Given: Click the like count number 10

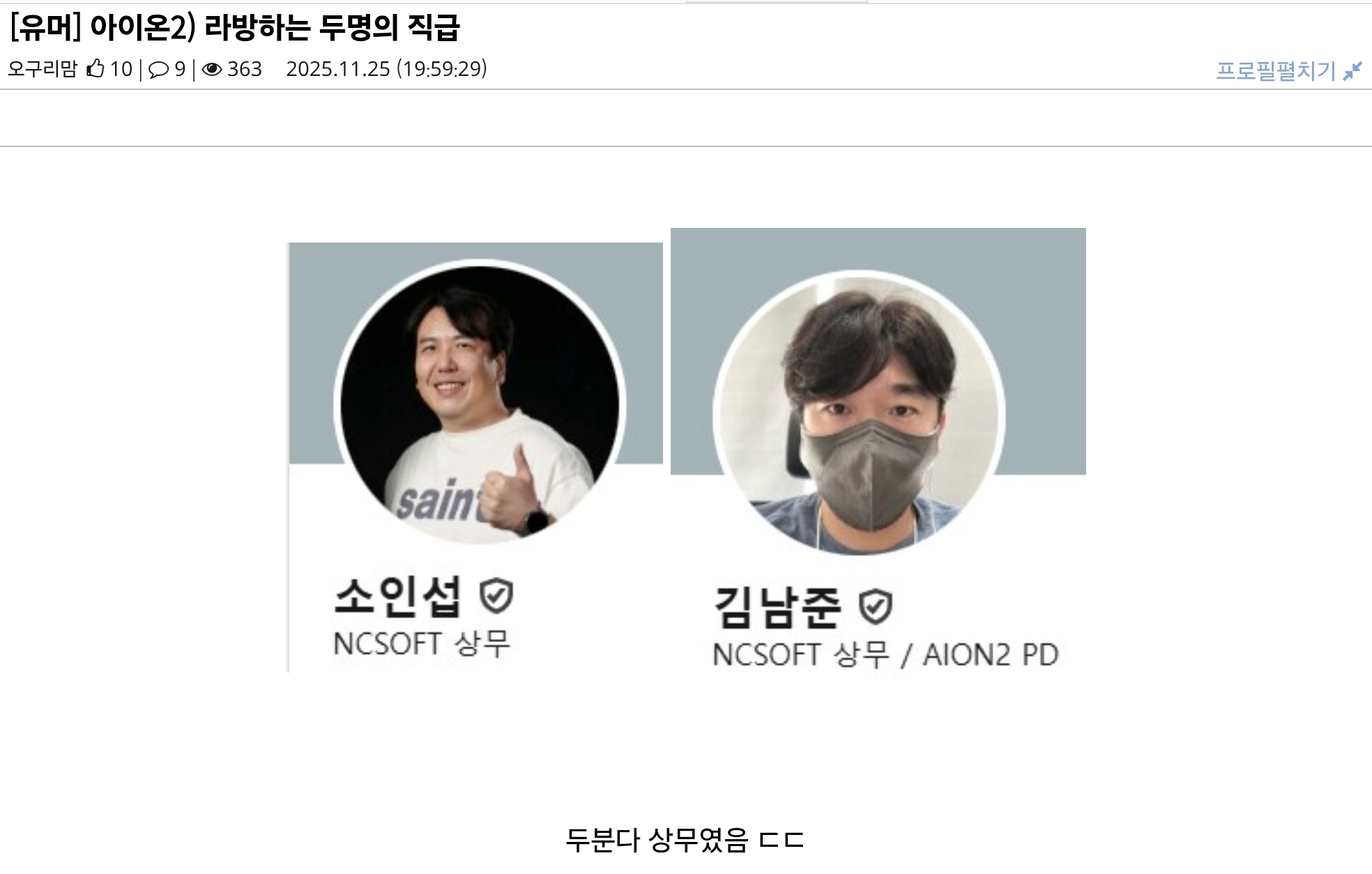Looking at the screenshot, I should pyautogui.click(x=121, y=69).
